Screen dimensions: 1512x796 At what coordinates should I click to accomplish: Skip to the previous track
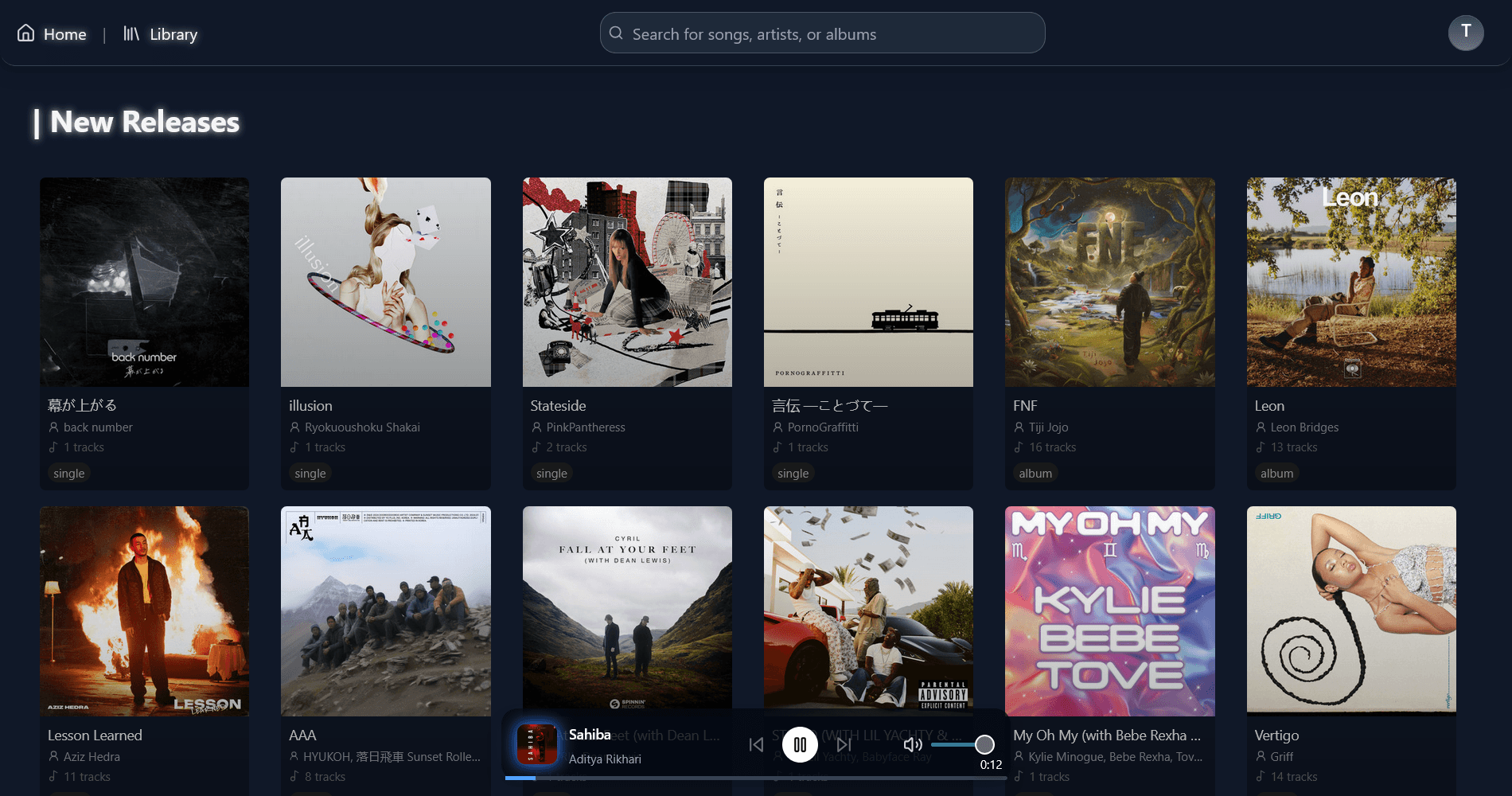756,745
